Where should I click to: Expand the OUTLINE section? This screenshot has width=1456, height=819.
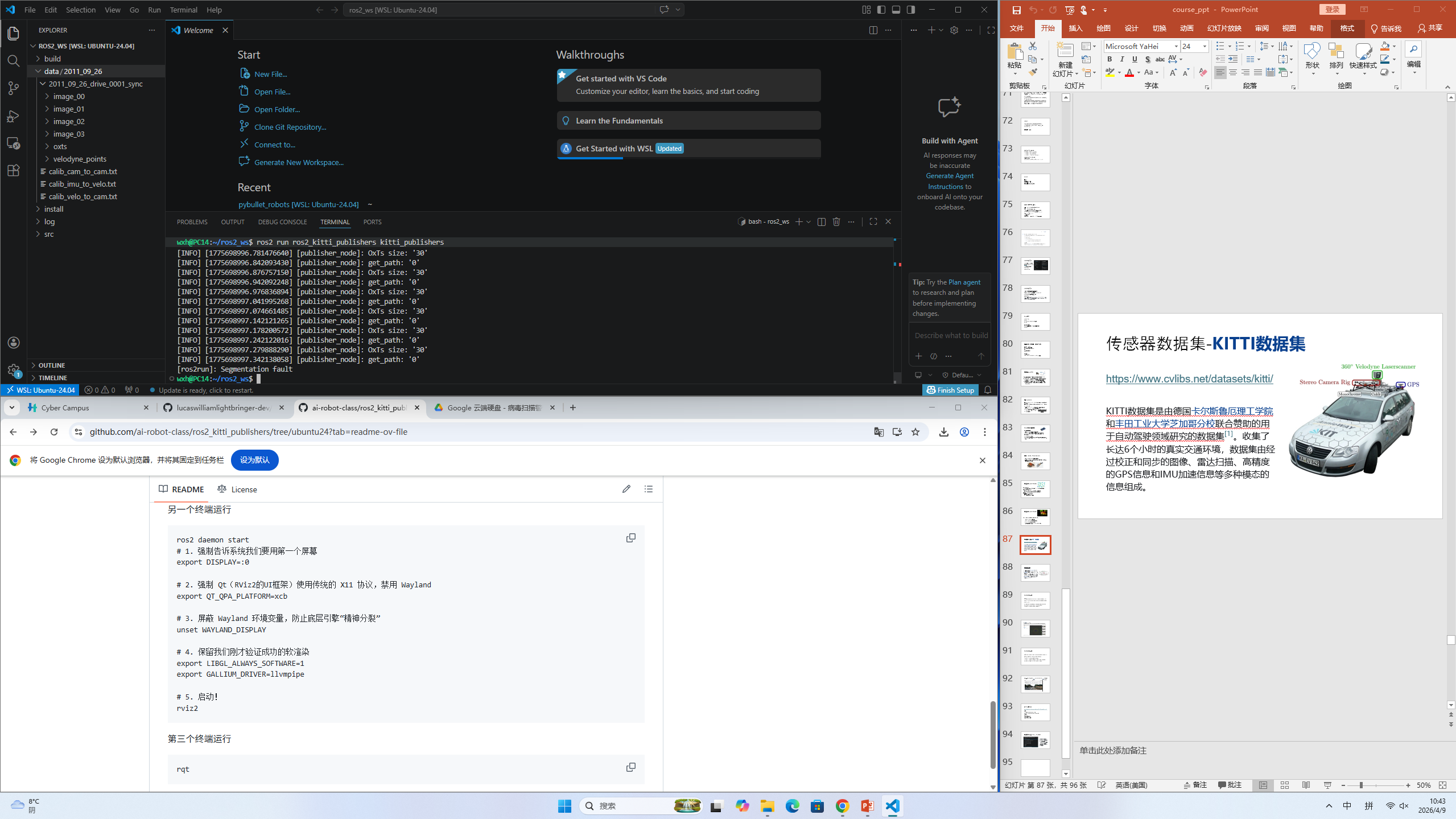pos(97,365)
